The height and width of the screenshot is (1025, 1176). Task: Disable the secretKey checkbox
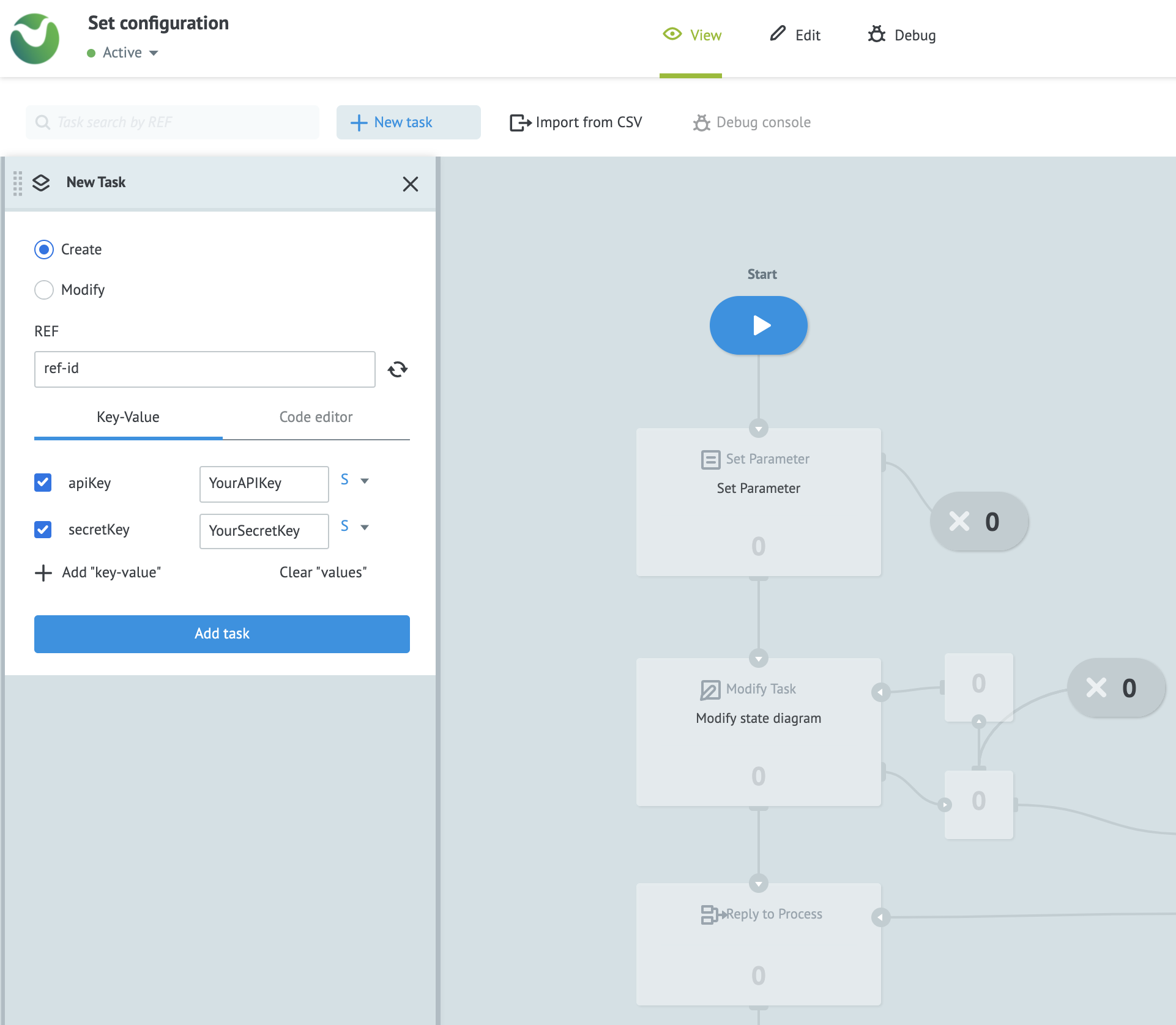(43, 530)
